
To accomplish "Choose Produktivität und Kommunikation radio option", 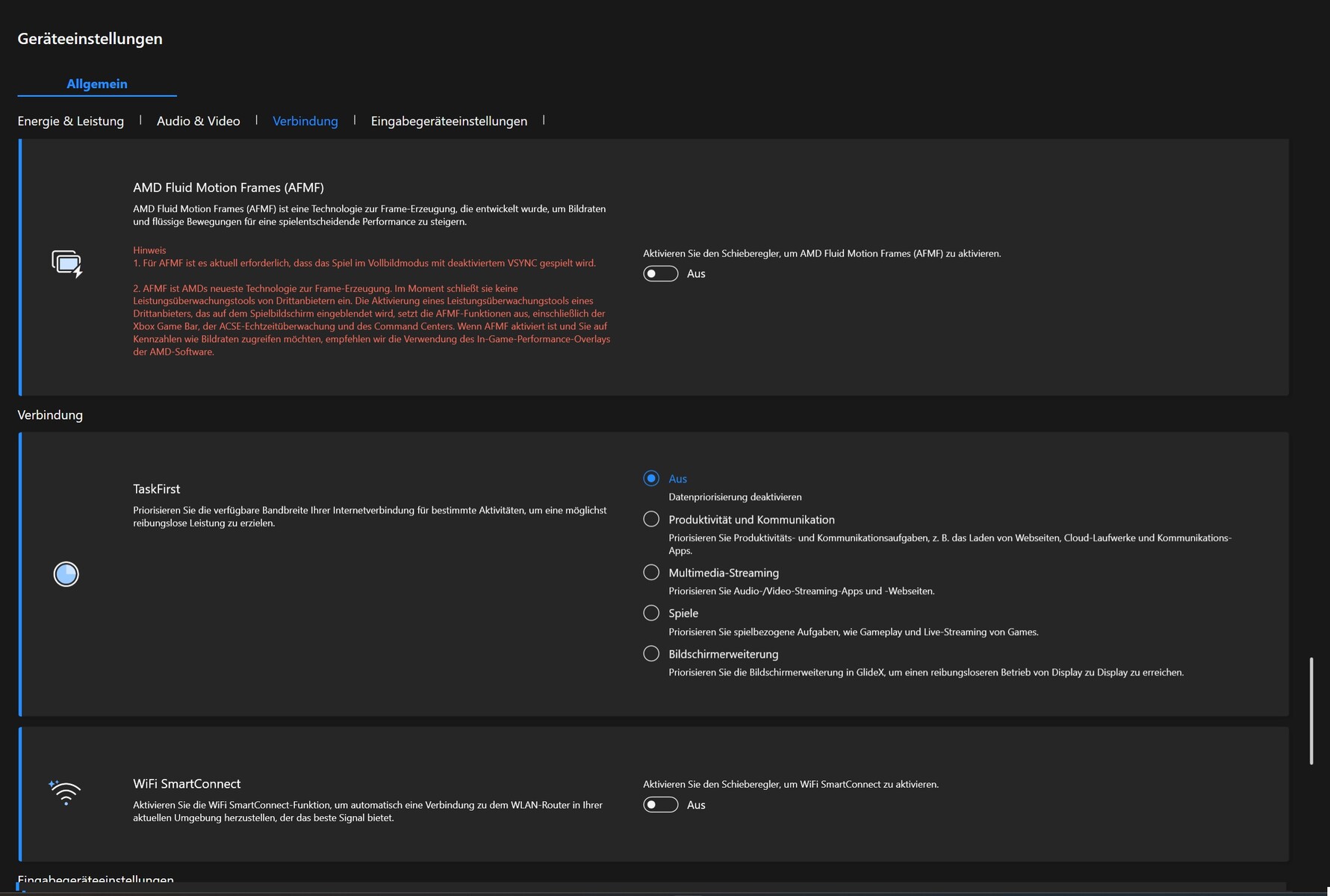I will (651, 519).
